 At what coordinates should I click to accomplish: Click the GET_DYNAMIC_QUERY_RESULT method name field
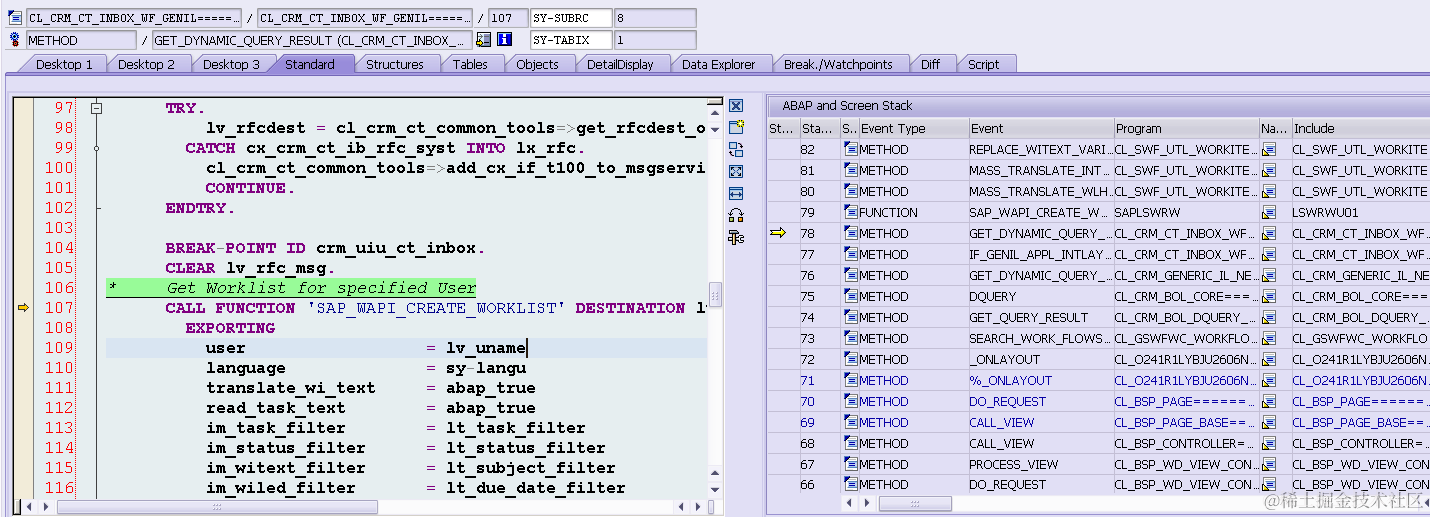(x=312, y=40)
